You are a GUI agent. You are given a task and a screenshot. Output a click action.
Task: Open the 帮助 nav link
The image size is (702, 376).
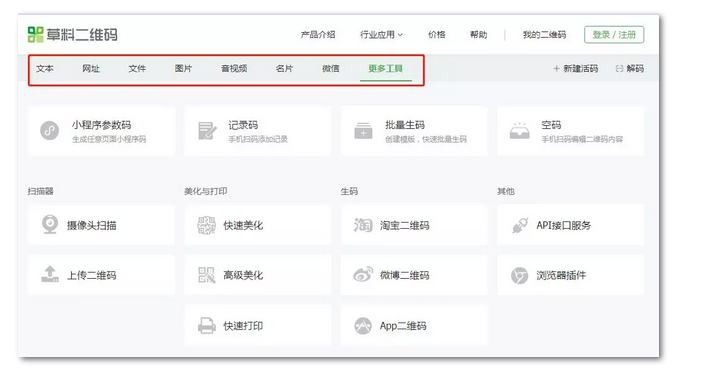478,34
